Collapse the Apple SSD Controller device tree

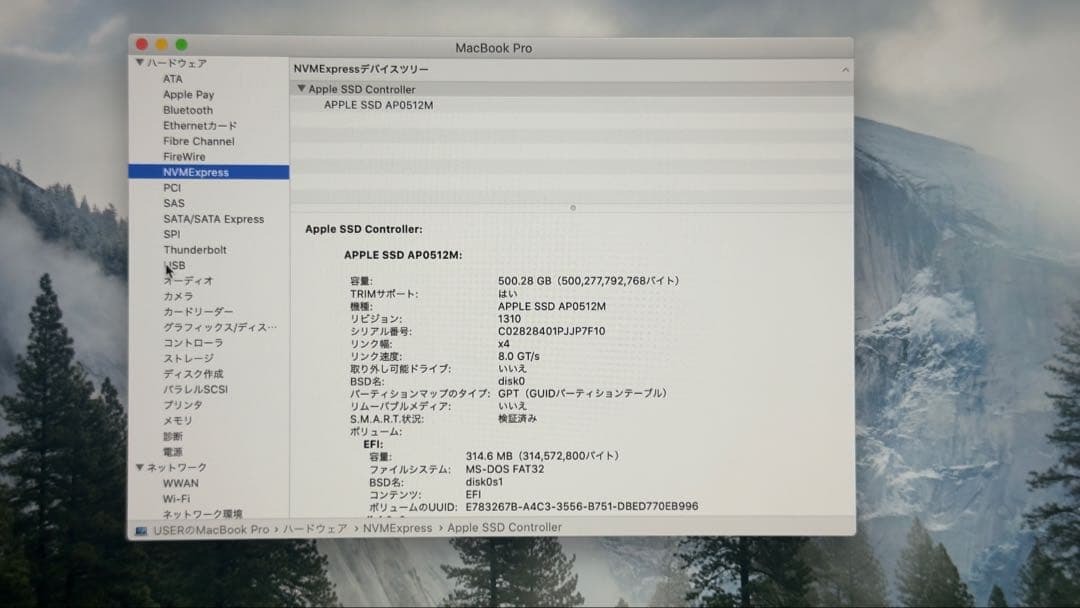302,89
